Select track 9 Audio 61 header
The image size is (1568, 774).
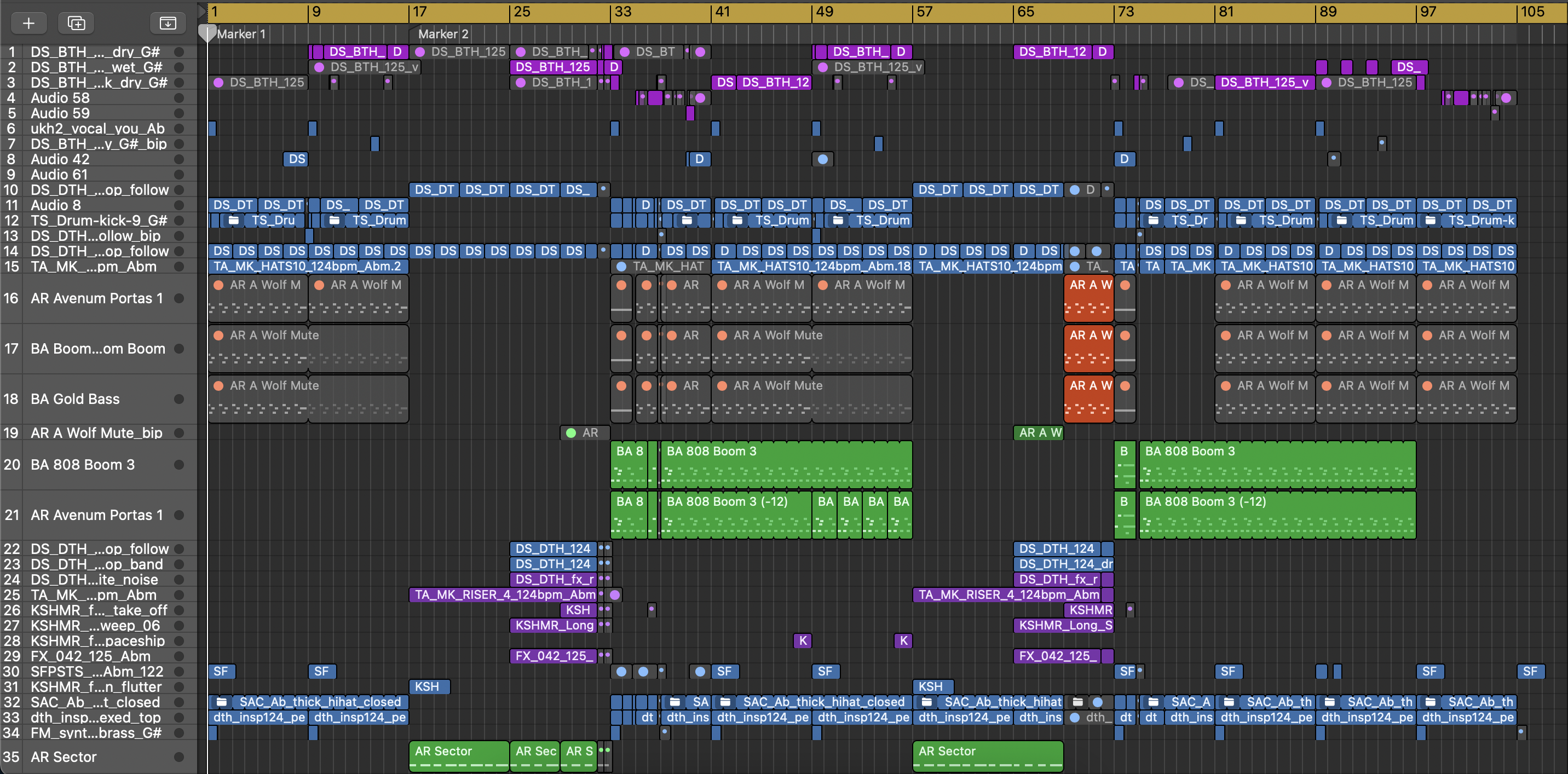click(x=99, y=175)
